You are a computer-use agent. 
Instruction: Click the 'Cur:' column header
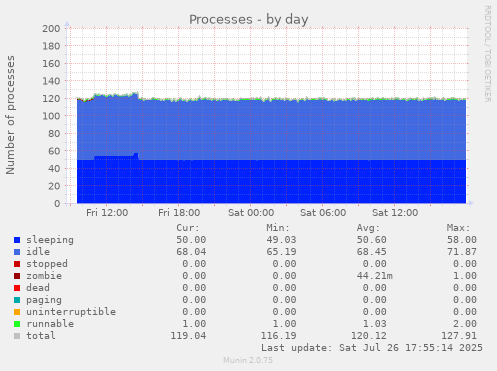(x=188, y=228)
